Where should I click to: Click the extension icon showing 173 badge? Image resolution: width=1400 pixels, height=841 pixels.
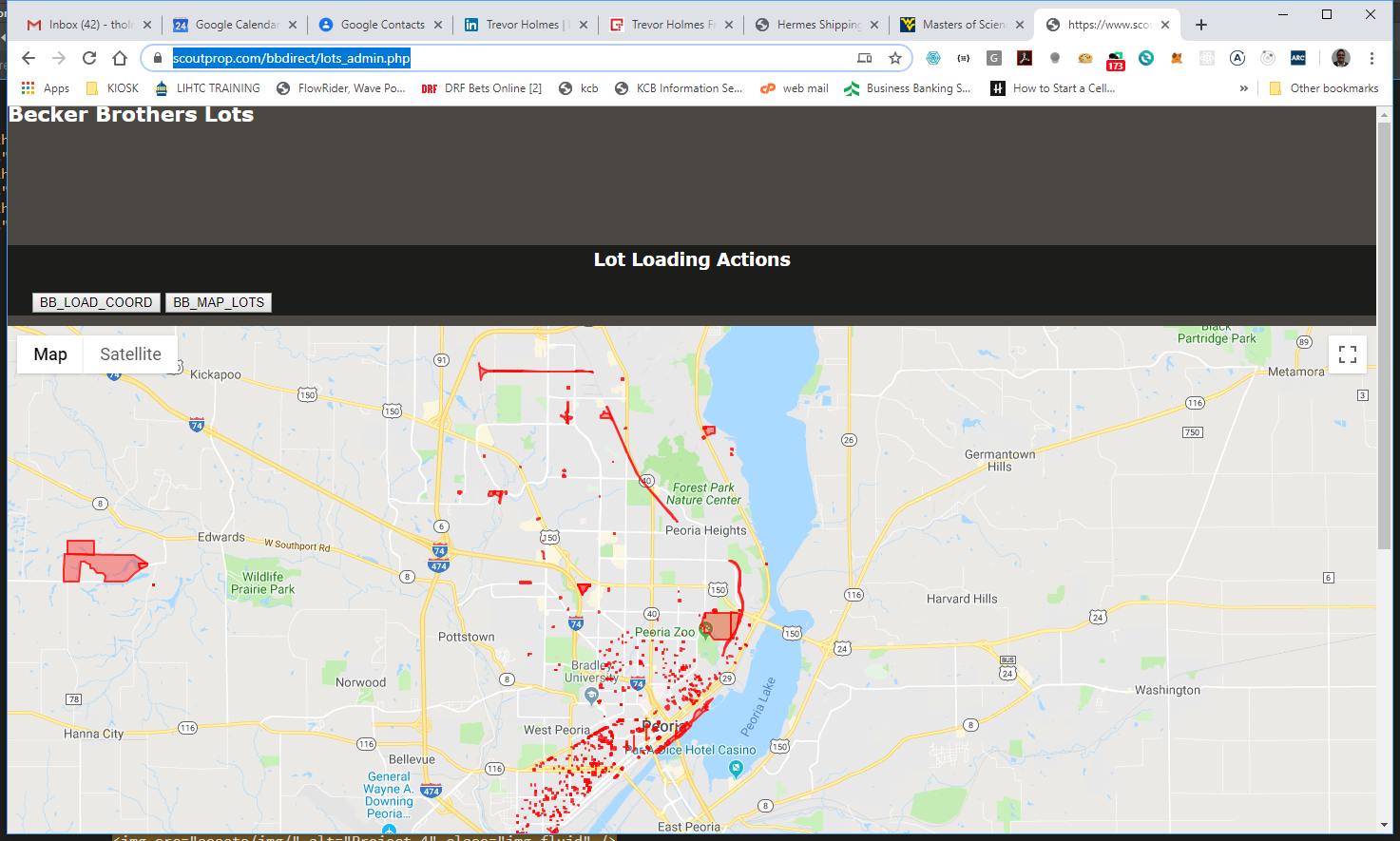point(1115,58)
